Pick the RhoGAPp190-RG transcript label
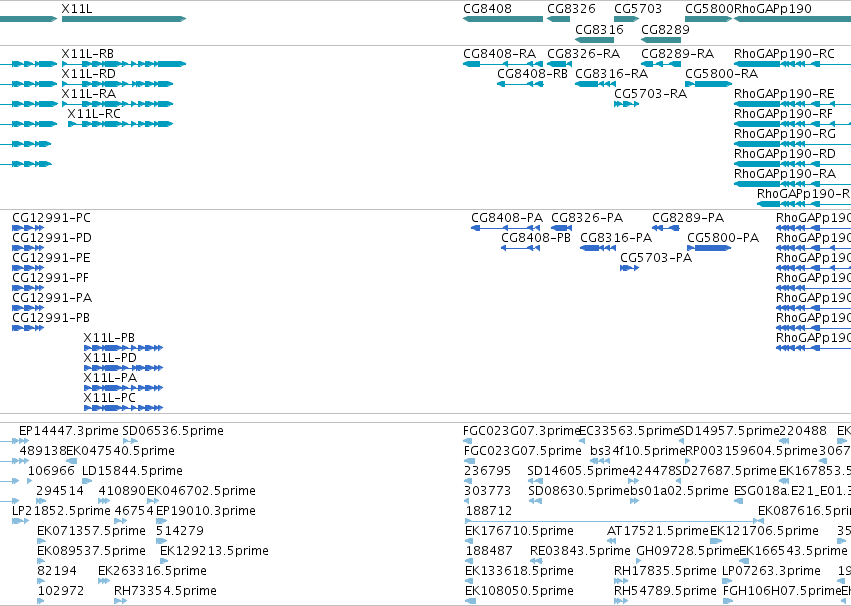851x606 pixels. [785, 134]
